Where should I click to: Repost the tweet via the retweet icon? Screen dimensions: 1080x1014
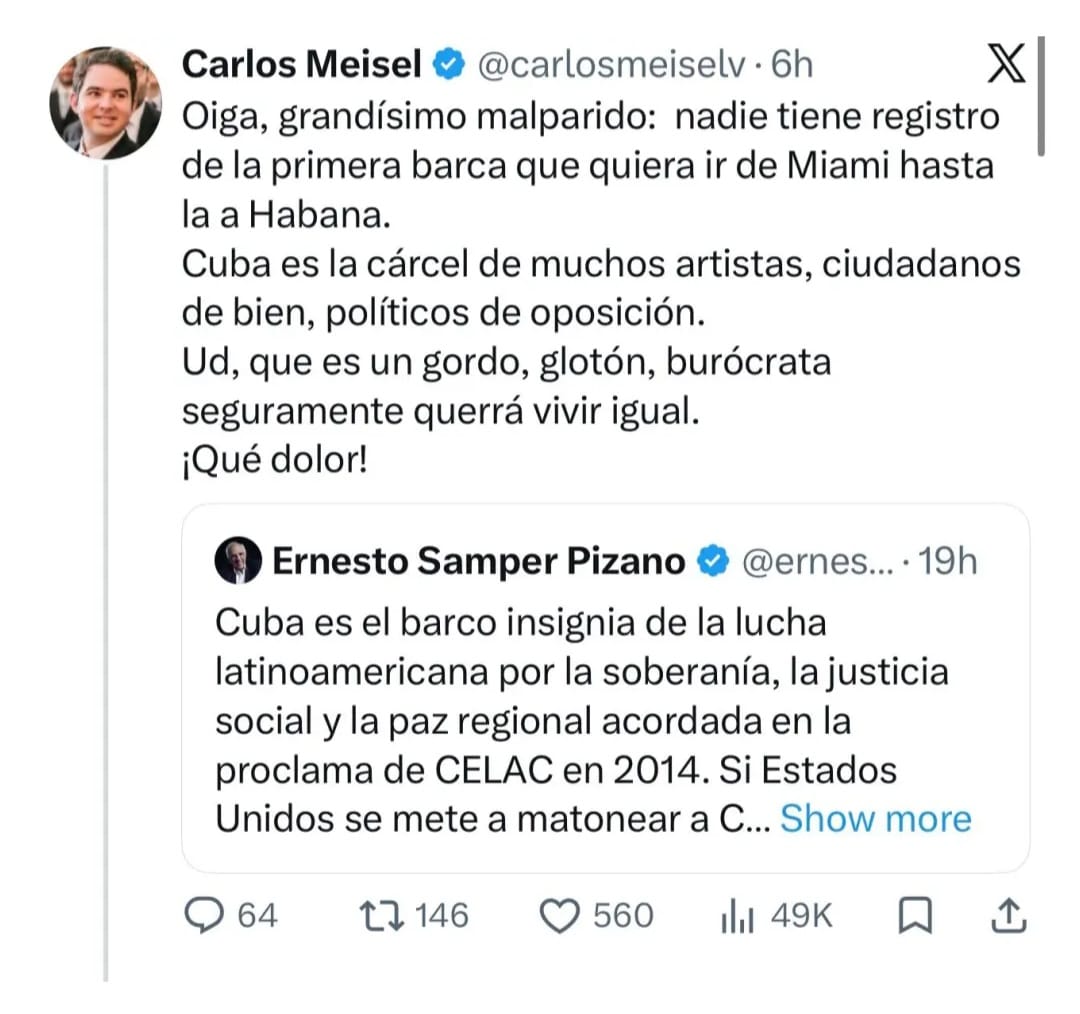point(382,916)
